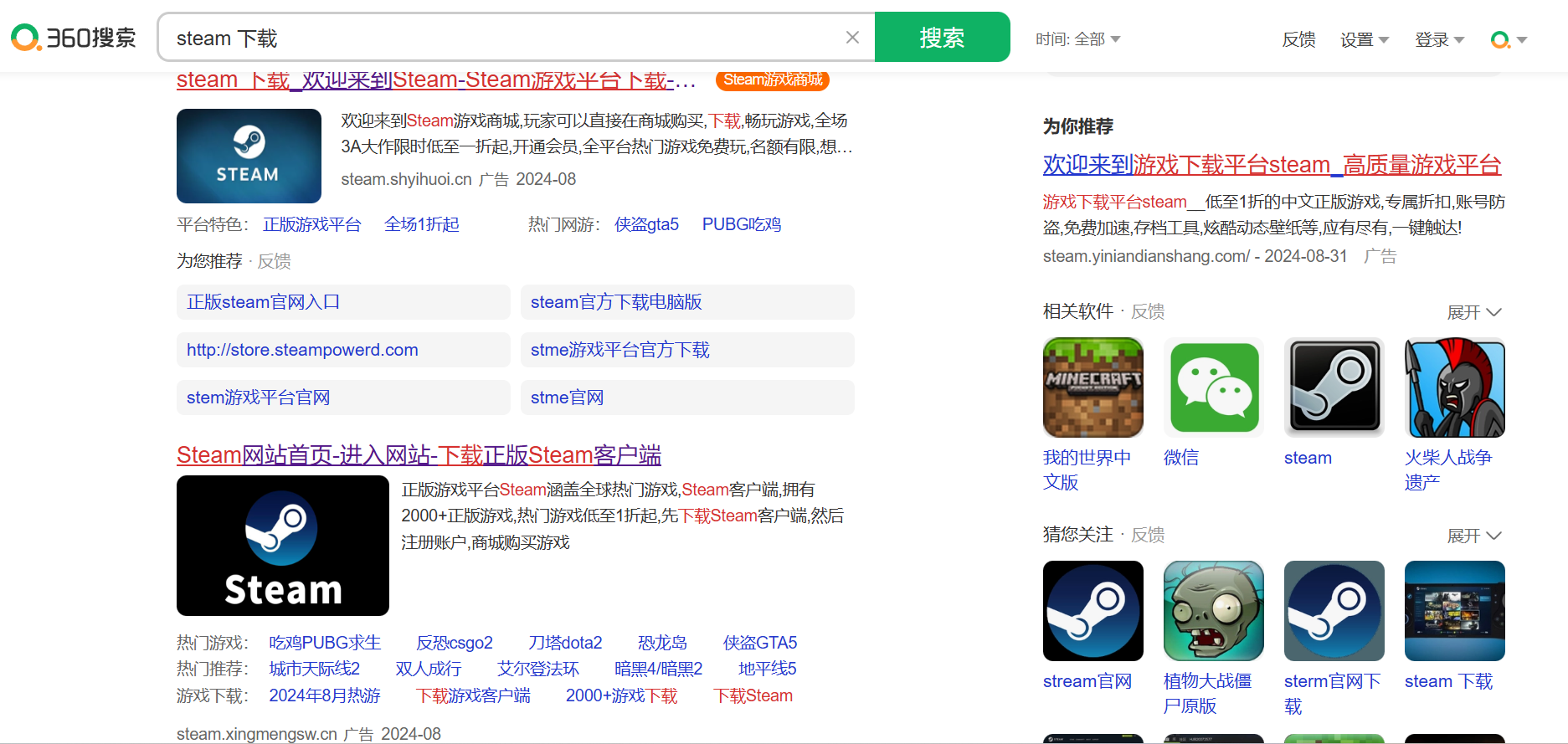Open the steam software icon in 相关软件
The width and height of the screenshot is (1568, 744).
[x=1334, y=387]
